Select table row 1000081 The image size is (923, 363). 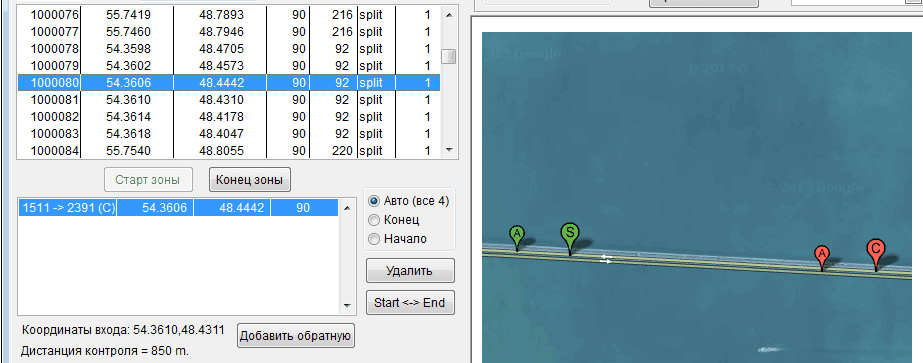click(x=229, y=99)
